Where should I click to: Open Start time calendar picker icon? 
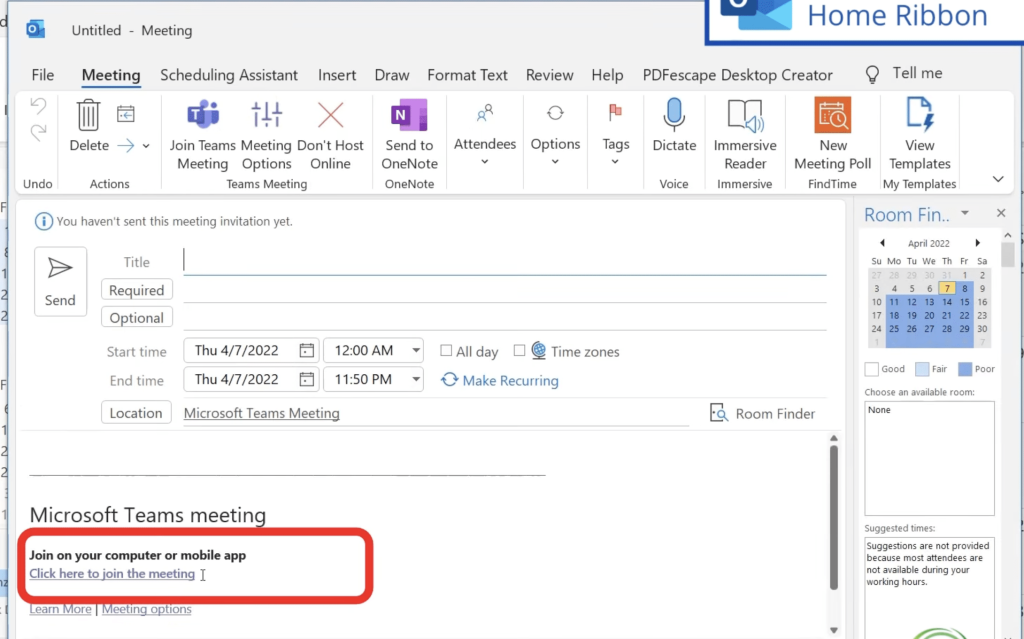click(306, 350)
